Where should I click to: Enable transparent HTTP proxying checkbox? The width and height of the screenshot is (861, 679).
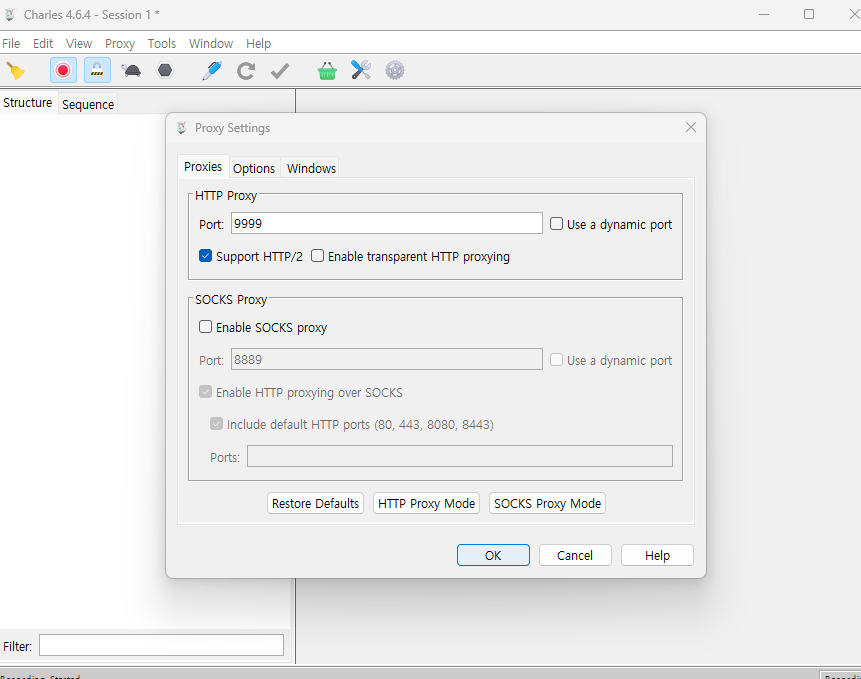coord(317,256)
